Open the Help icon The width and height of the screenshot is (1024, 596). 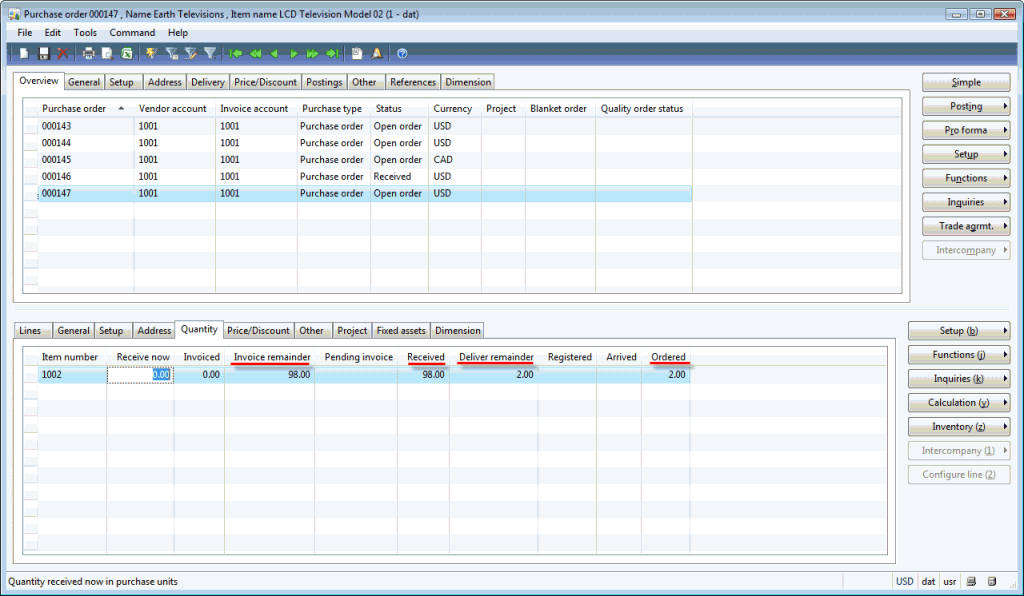click(403, 53)
